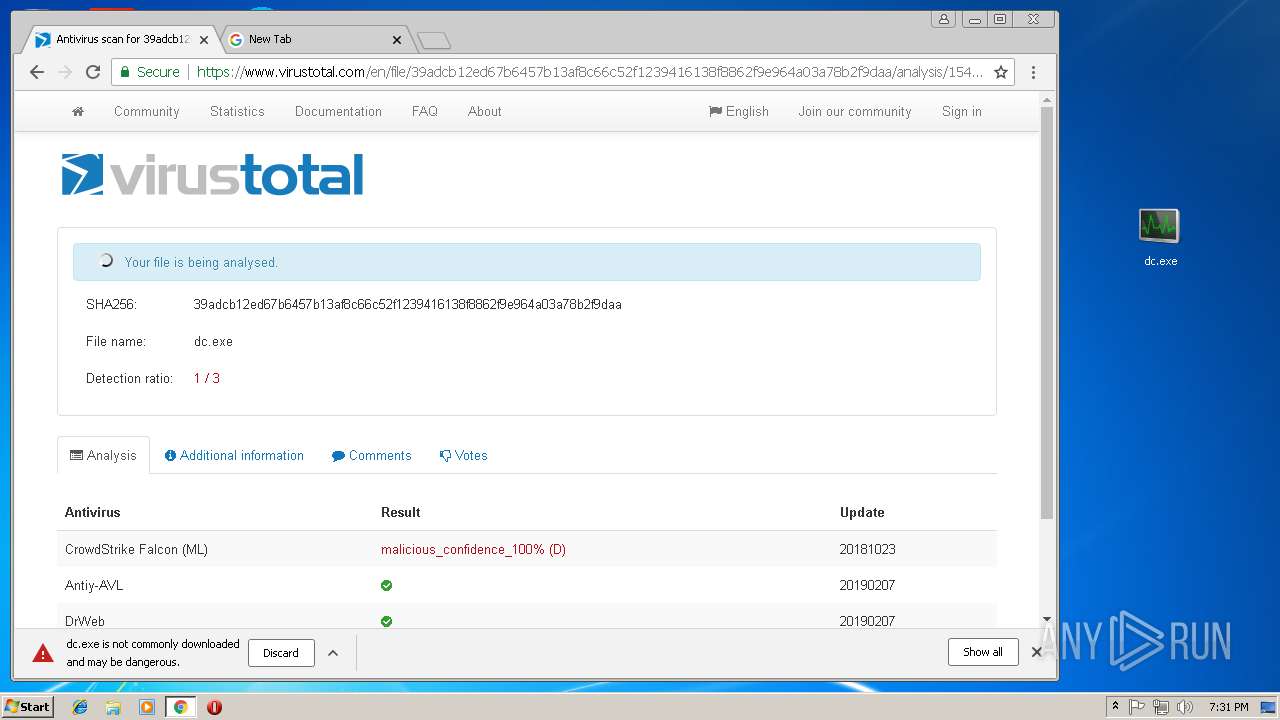Image resolution: width=1280 pixels, height=720 pixels.
Task: Click the download warning triangle icon
Action: tap(43, 653)
